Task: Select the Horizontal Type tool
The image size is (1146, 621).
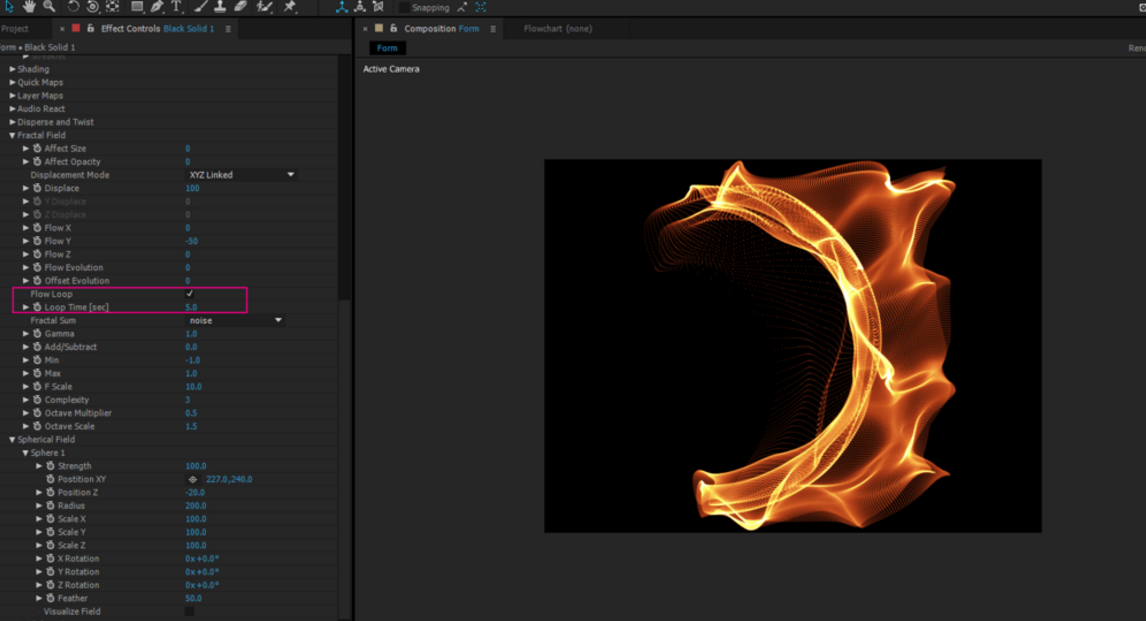Action: pos(177,7)
